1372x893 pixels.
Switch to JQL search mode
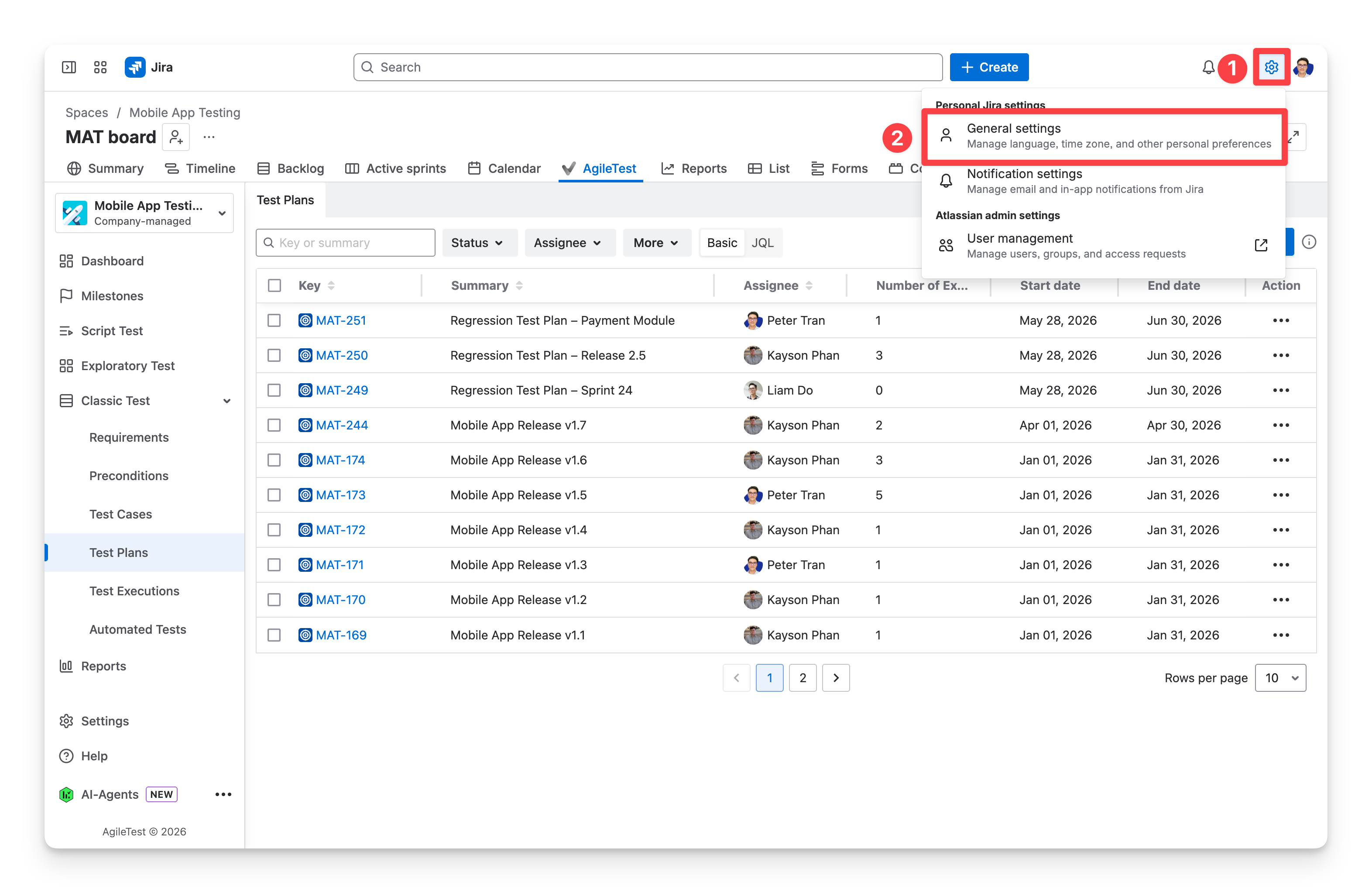[x=762, y=243]
